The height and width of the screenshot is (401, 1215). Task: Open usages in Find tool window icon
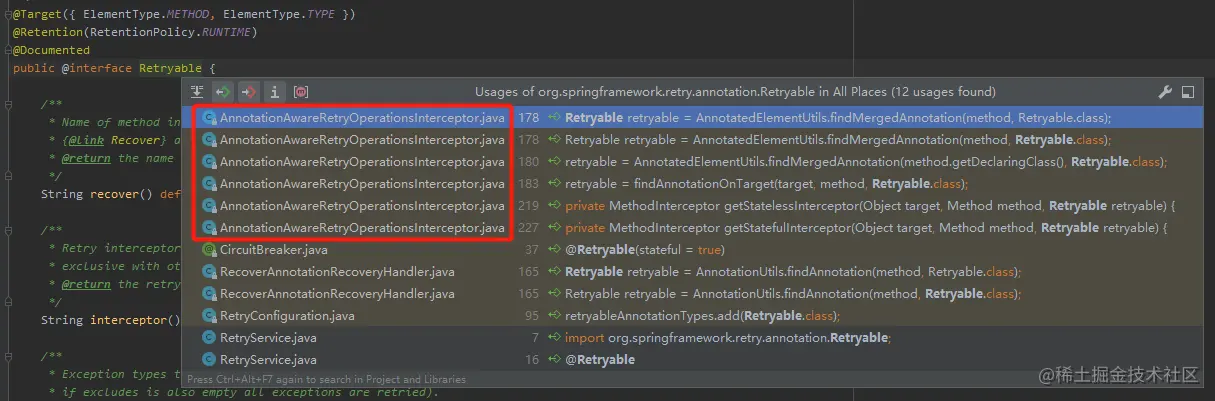pos(1187,92)
